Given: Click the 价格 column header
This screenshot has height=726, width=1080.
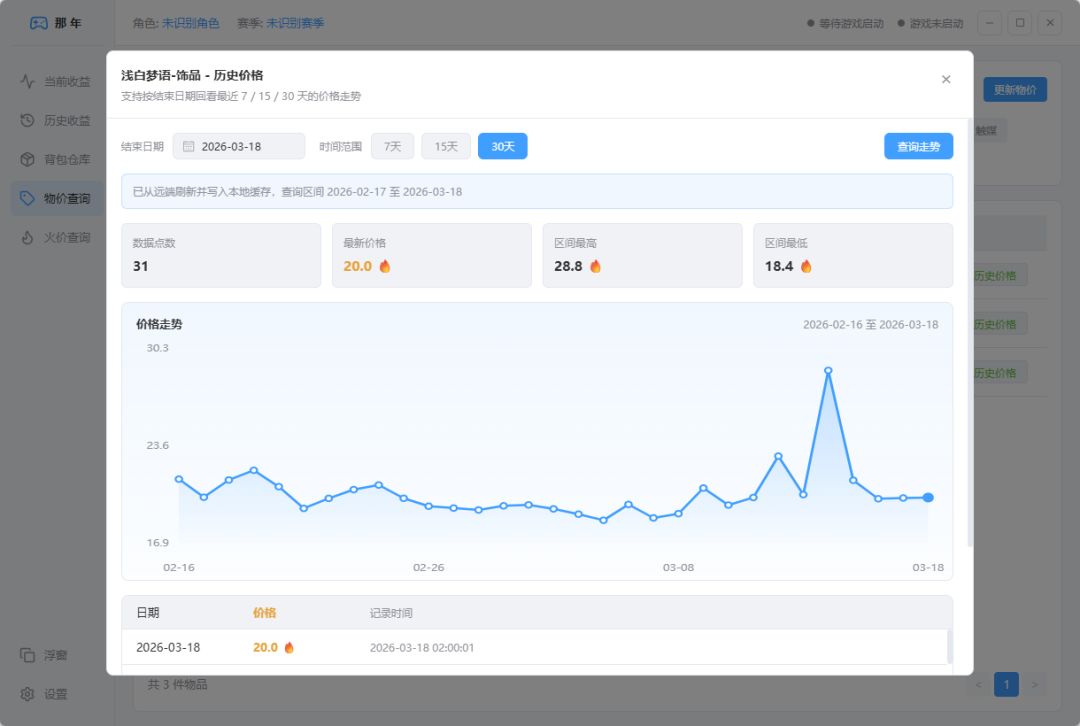Looking at the screenshot, I should click(x=264, y=612).
